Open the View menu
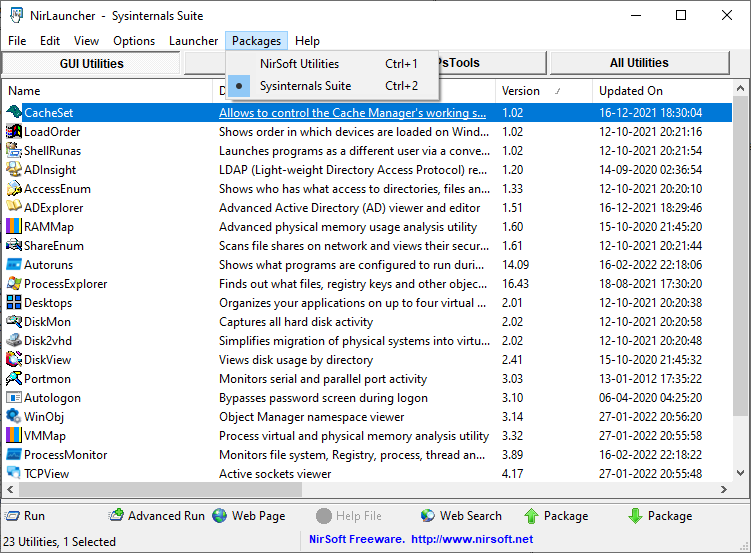 click(86, 41)
